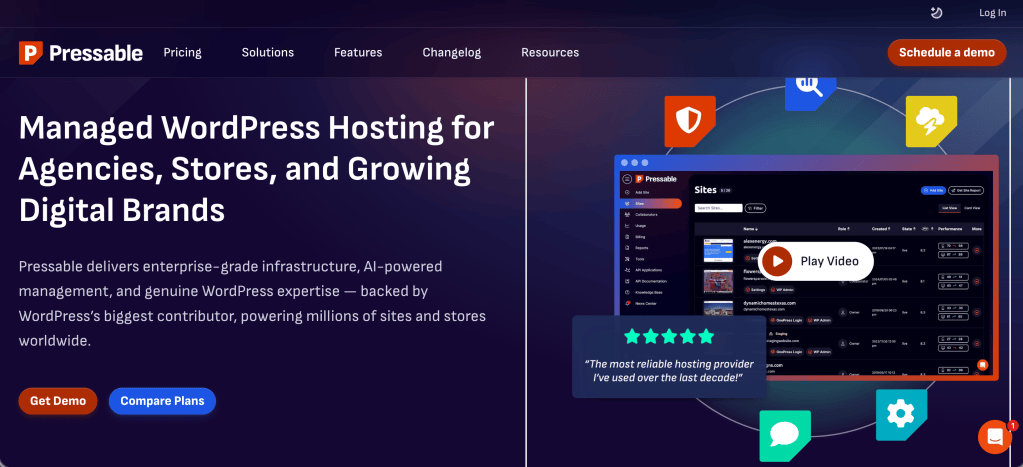
Task: Click the "most reliable hosting provider" testimonial
Action: pyautogui.click(x=669, y=370)
